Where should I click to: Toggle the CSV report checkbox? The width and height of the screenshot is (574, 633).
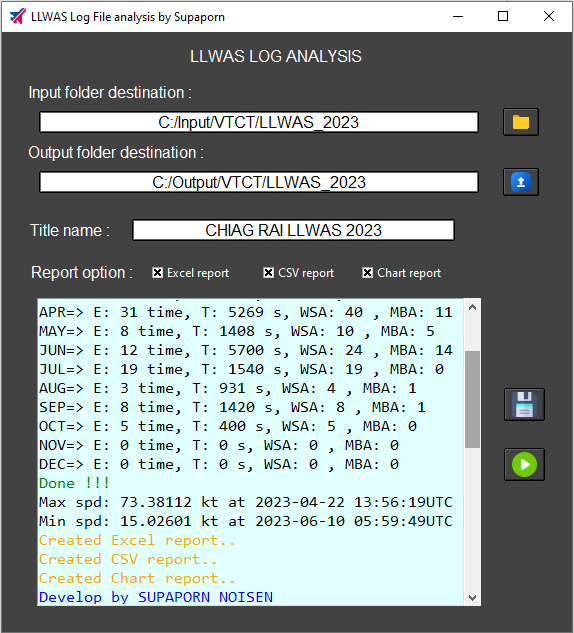click(268, 273)
